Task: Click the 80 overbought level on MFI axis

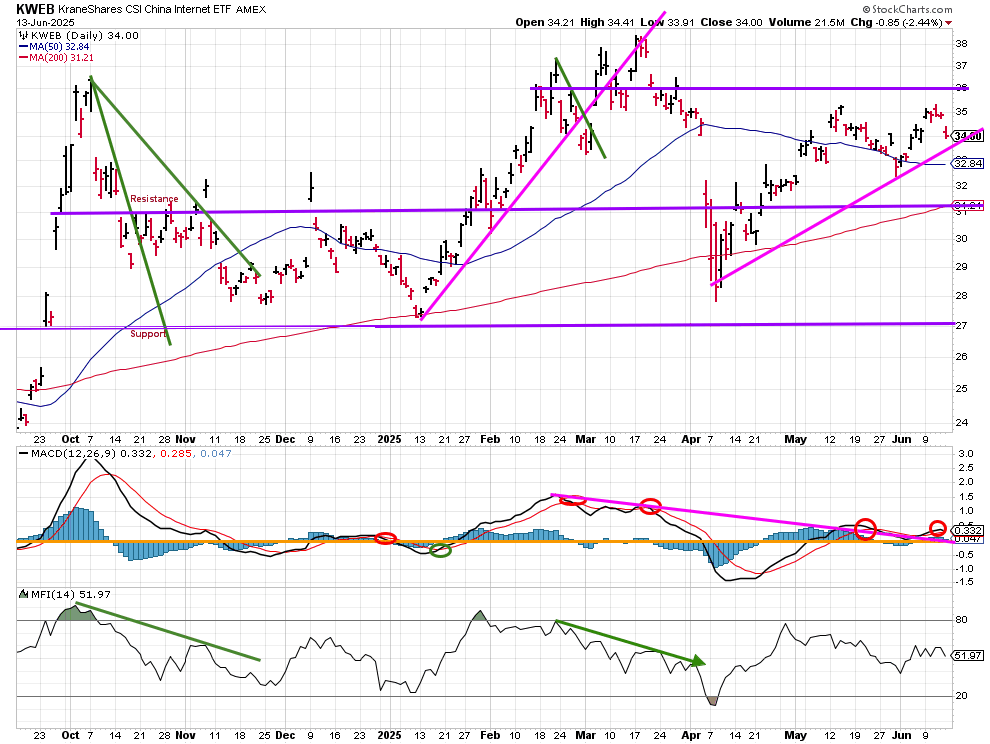Action: point(961,620)
